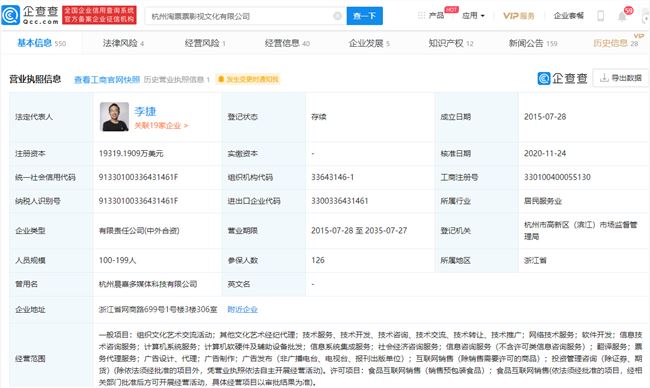Open the 李捷 name link
This screenshot has width=650, height=388.
click(145, 111)
